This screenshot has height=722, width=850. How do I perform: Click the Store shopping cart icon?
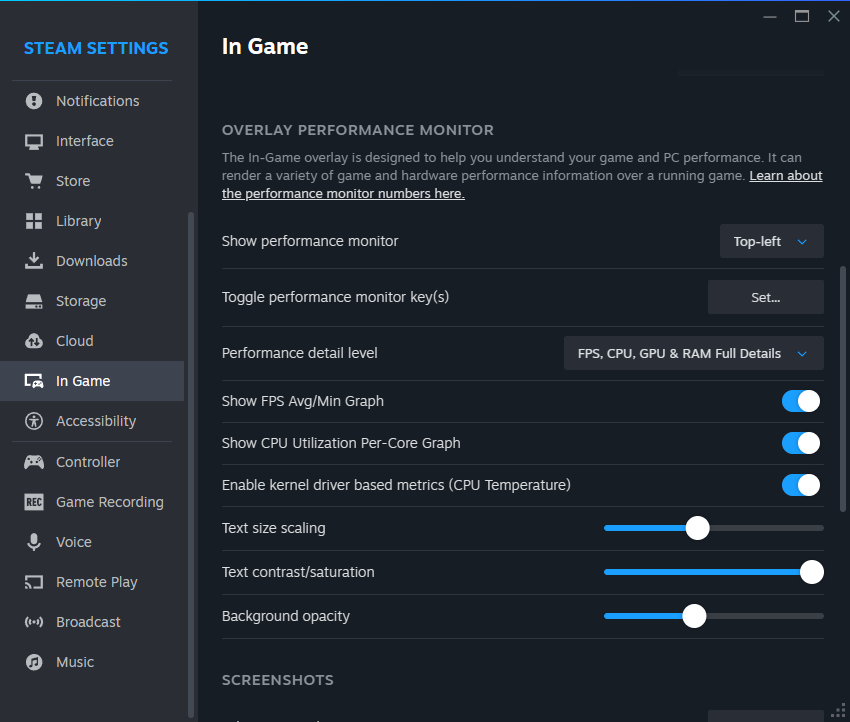34,181
